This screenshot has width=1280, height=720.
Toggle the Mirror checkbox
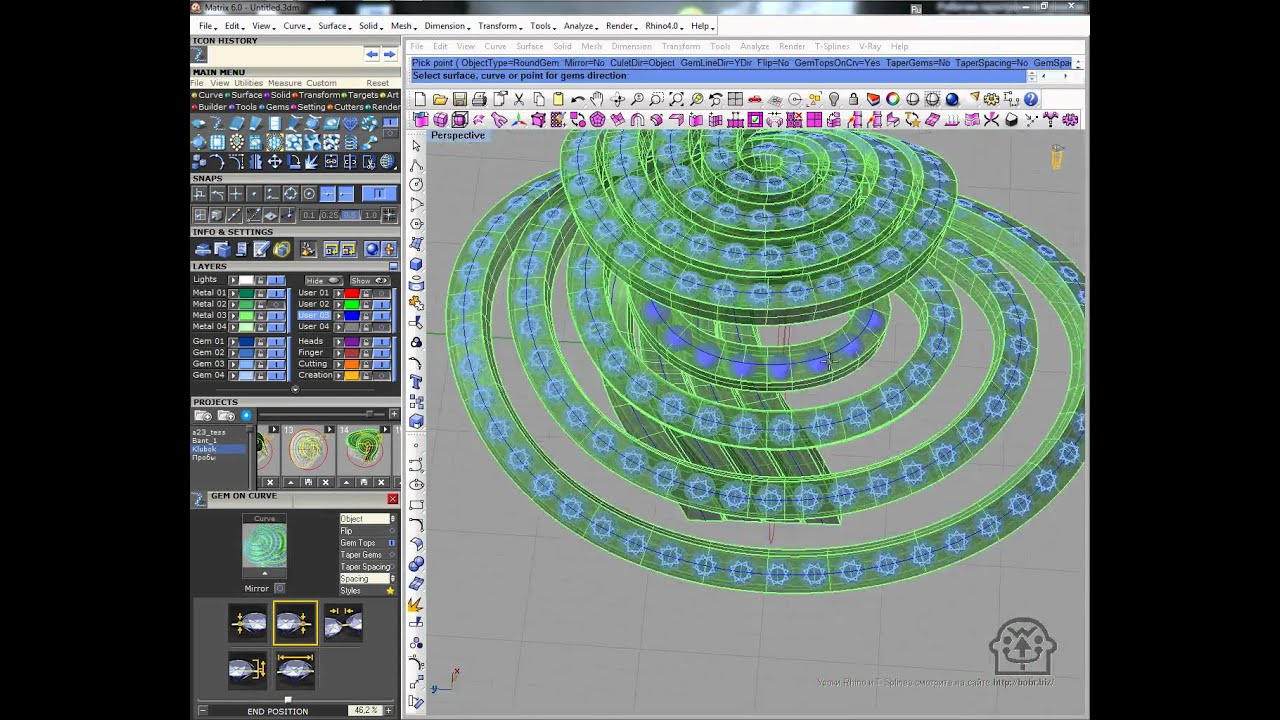click(x=279, y=588)
